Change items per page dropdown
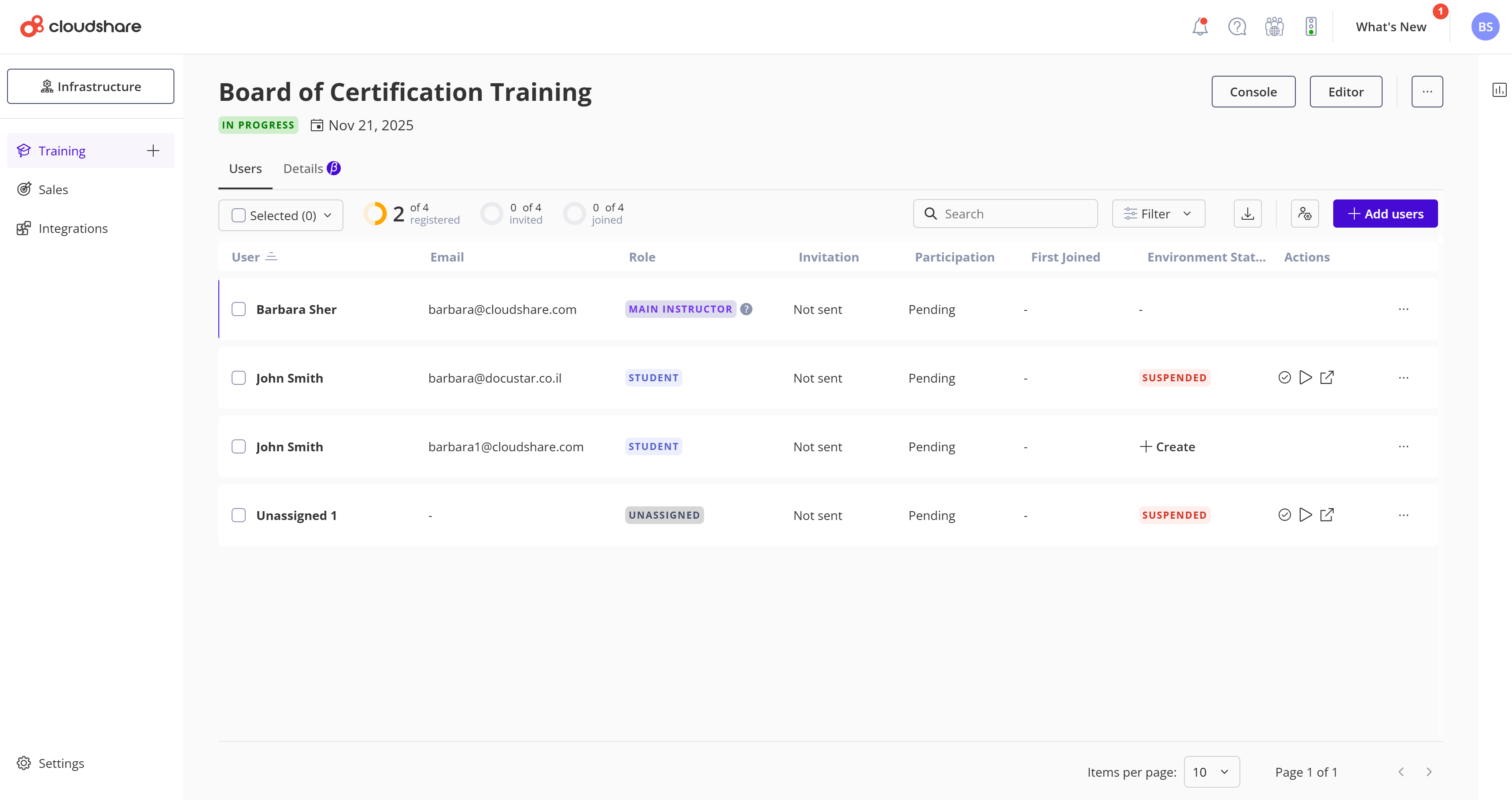Screen dimensions: 1512x800 click(1211, 772)
